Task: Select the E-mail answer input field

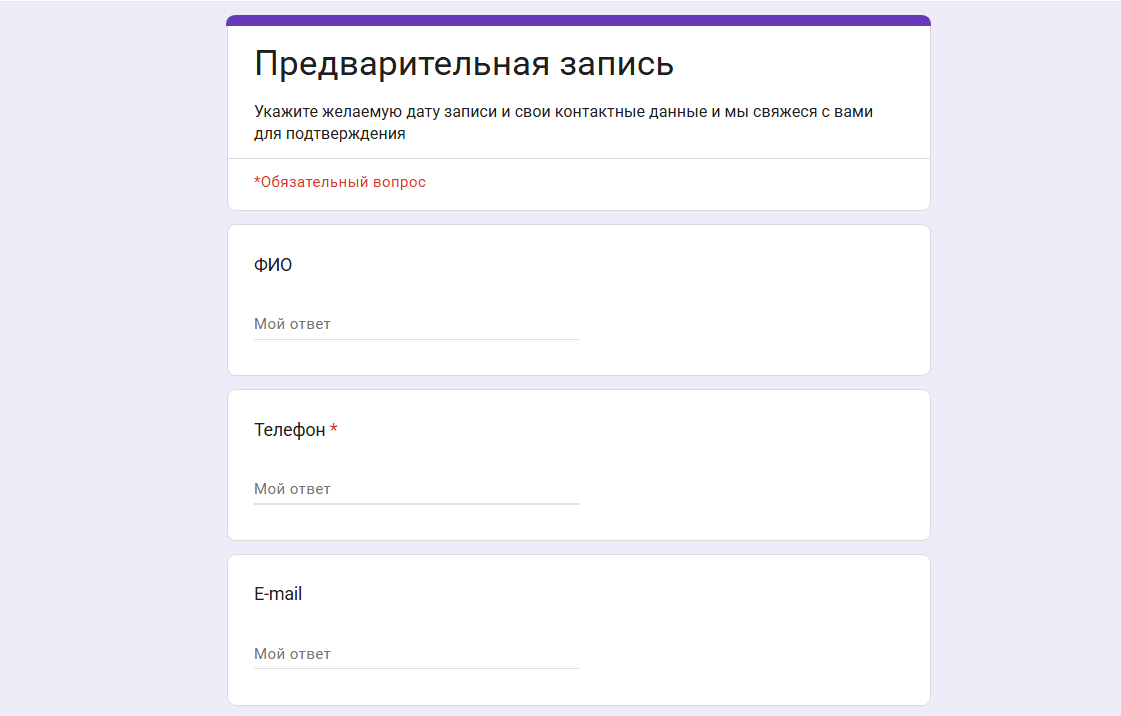Action: [x=415, y=654]
